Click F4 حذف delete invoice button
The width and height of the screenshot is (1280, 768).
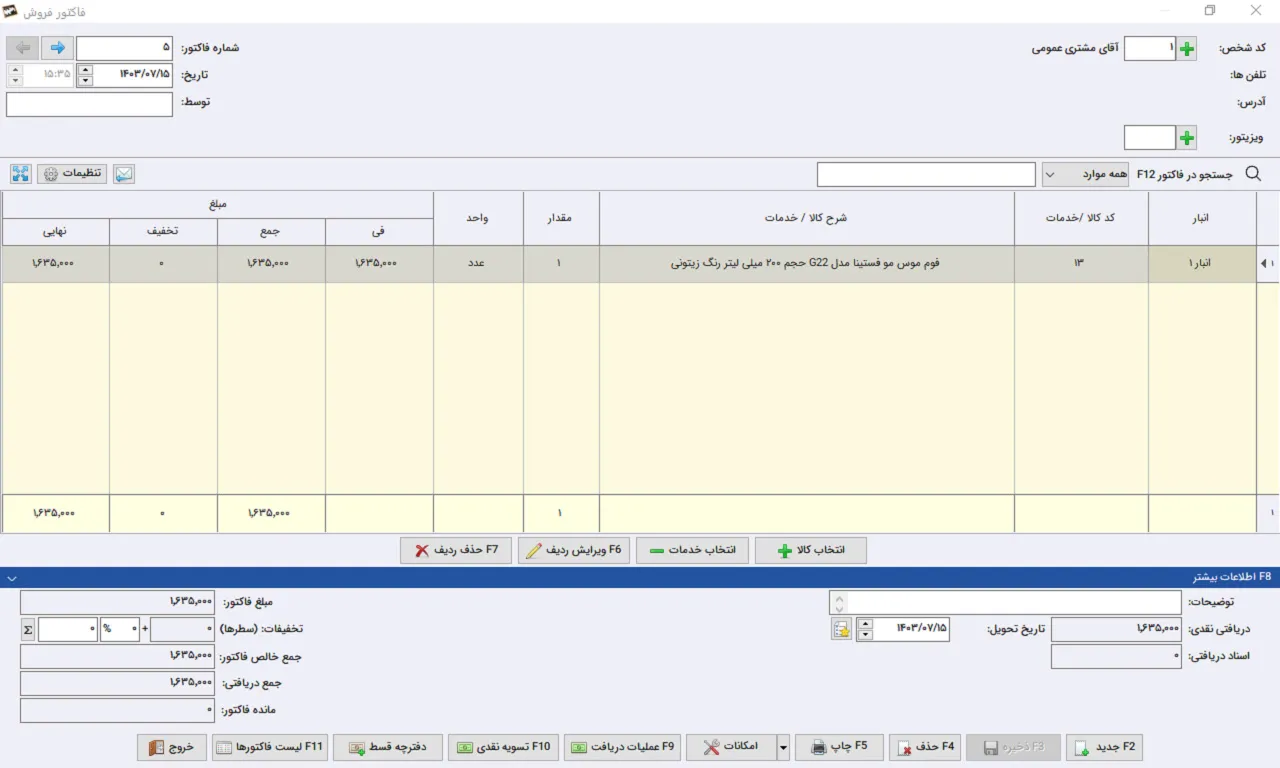[925, 747]
